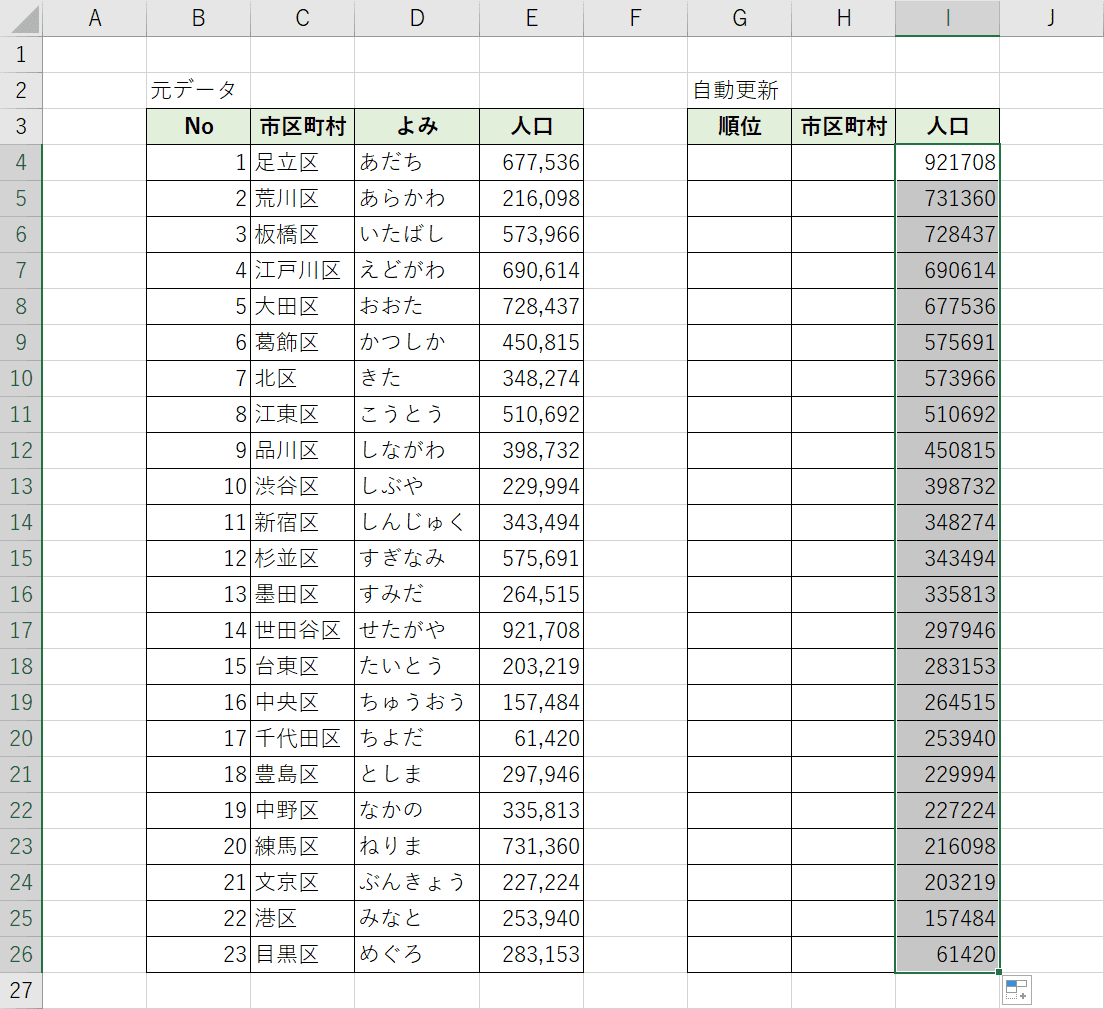Select column A header

point(94,18)
